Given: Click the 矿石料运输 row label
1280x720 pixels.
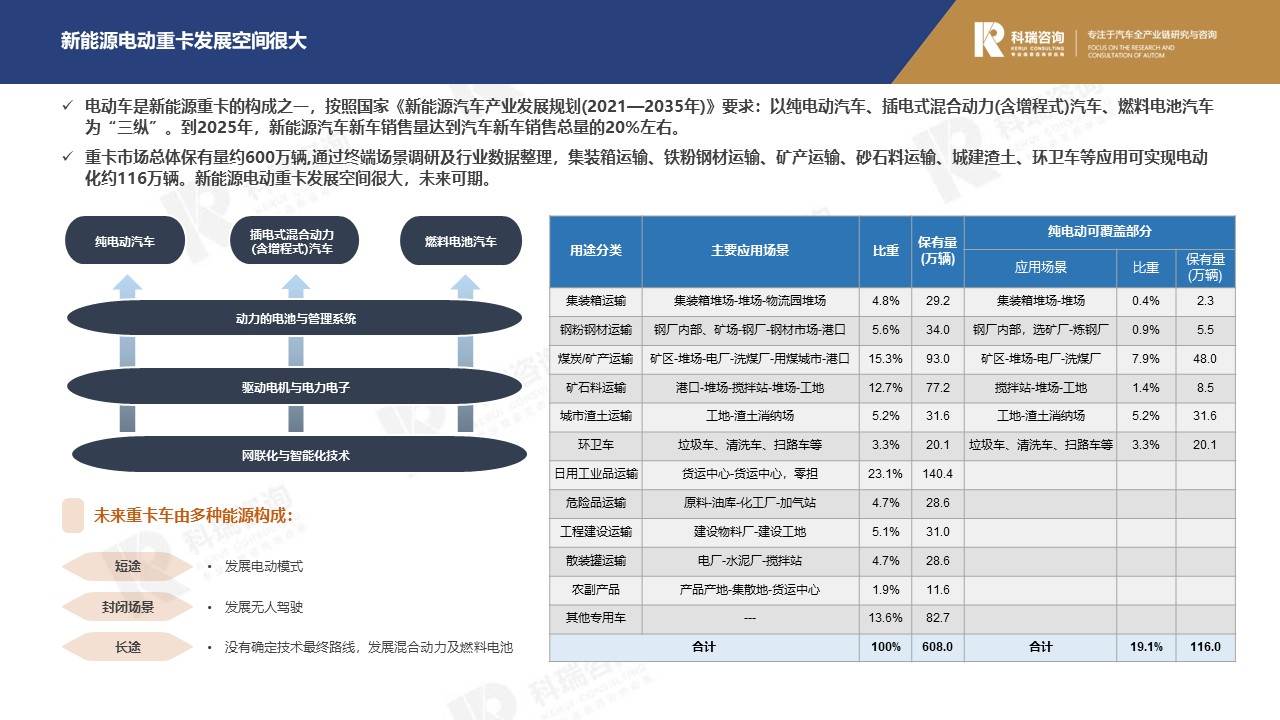Looking at the screenshot, I should (x=596, y=387).
